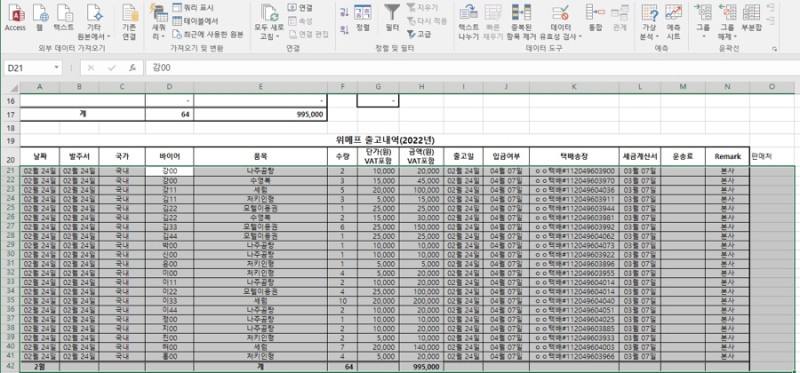Screen dimensions: 800x373
Task: Select cell showing 995,000 in row 17
Action: 261,115
